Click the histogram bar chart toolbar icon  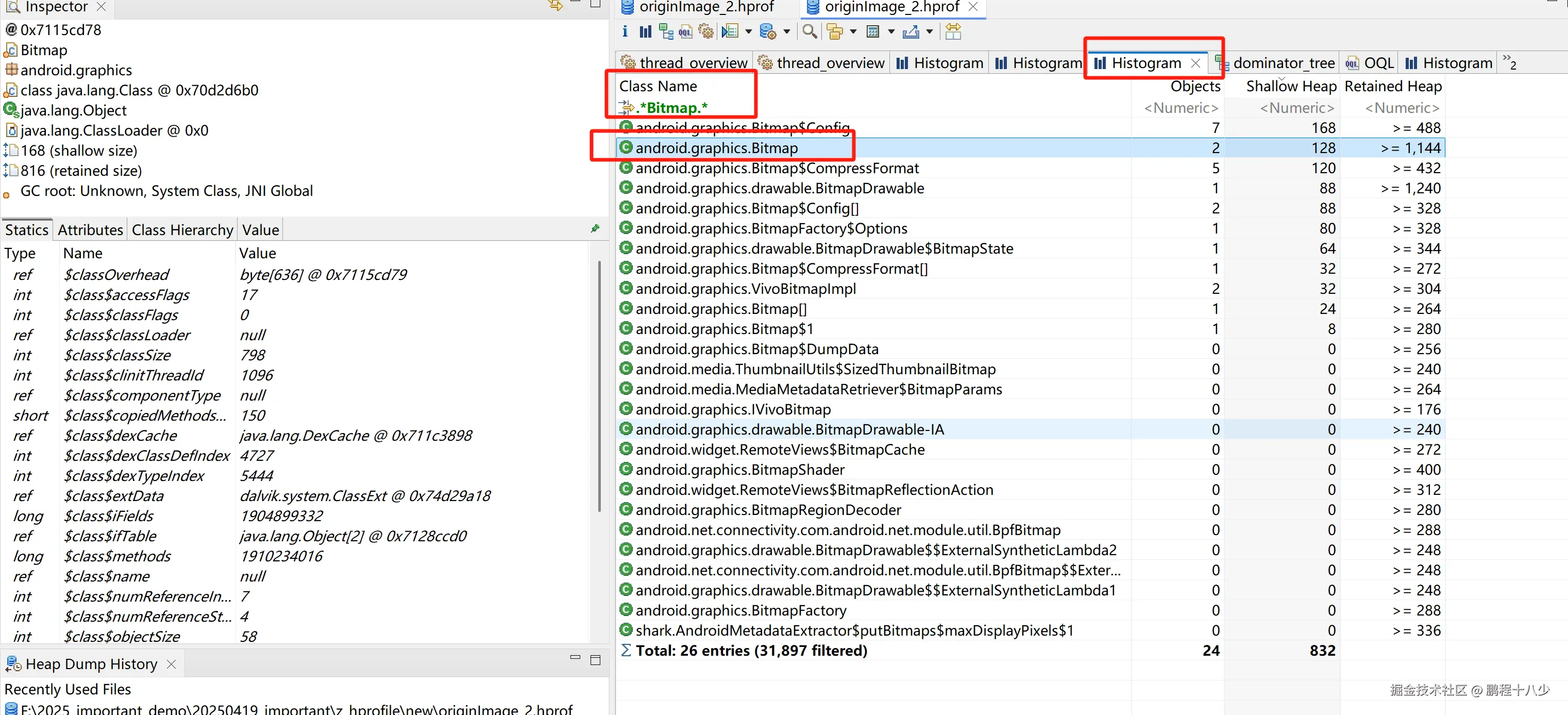click(645, 31)
